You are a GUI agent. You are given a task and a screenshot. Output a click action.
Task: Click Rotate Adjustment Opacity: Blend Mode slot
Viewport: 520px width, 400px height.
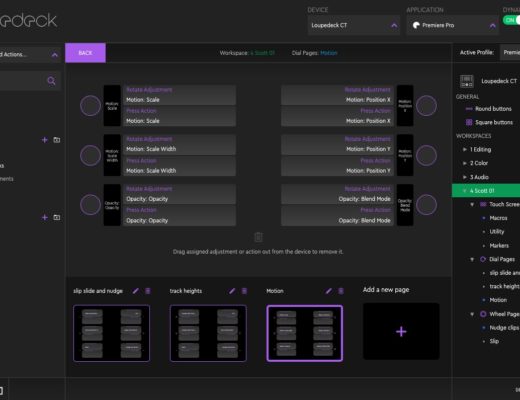tap(337, 194)
